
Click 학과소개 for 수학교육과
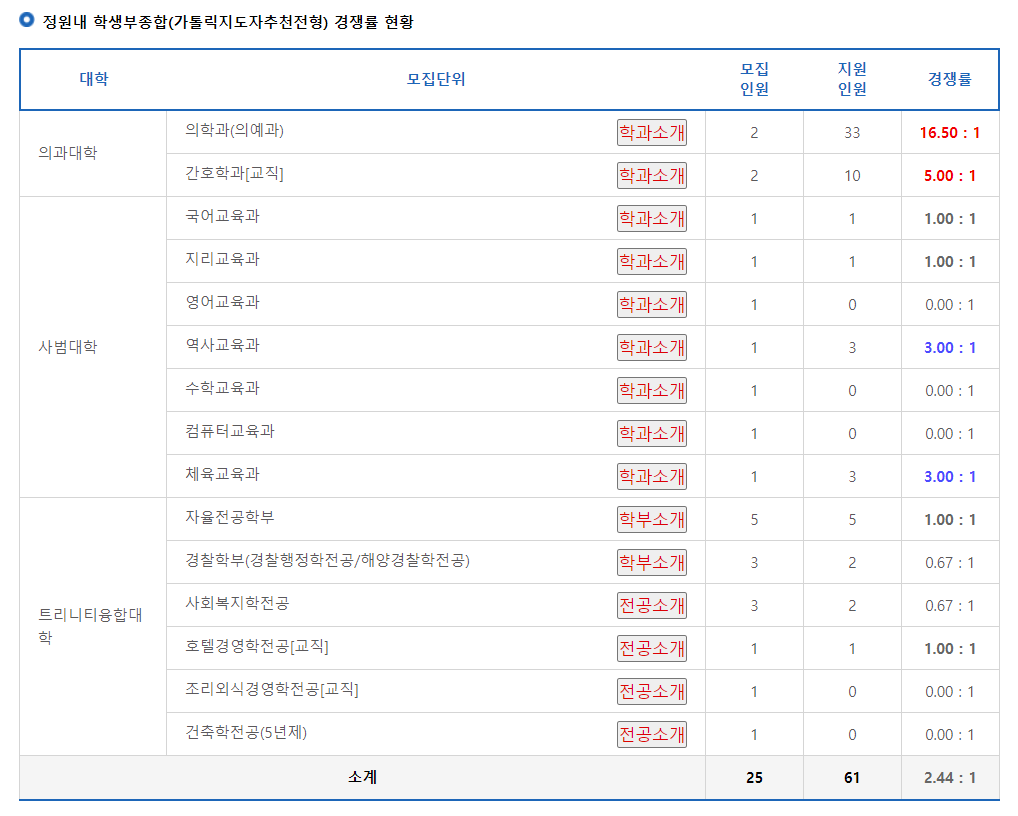pos(651,389)
